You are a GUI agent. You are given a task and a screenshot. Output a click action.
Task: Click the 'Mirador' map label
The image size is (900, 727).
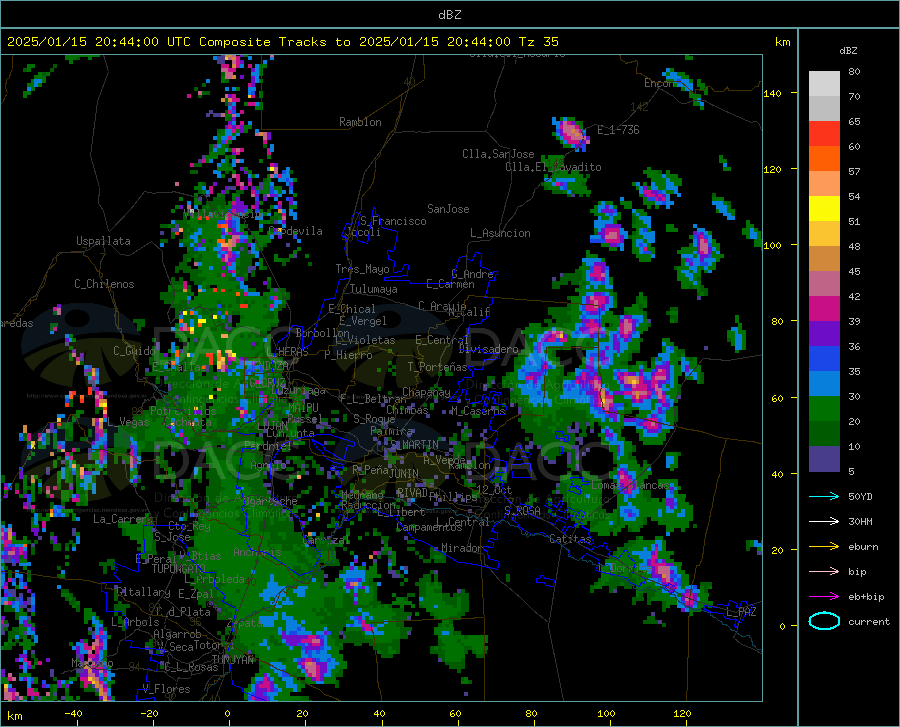(x=461, y=548)
